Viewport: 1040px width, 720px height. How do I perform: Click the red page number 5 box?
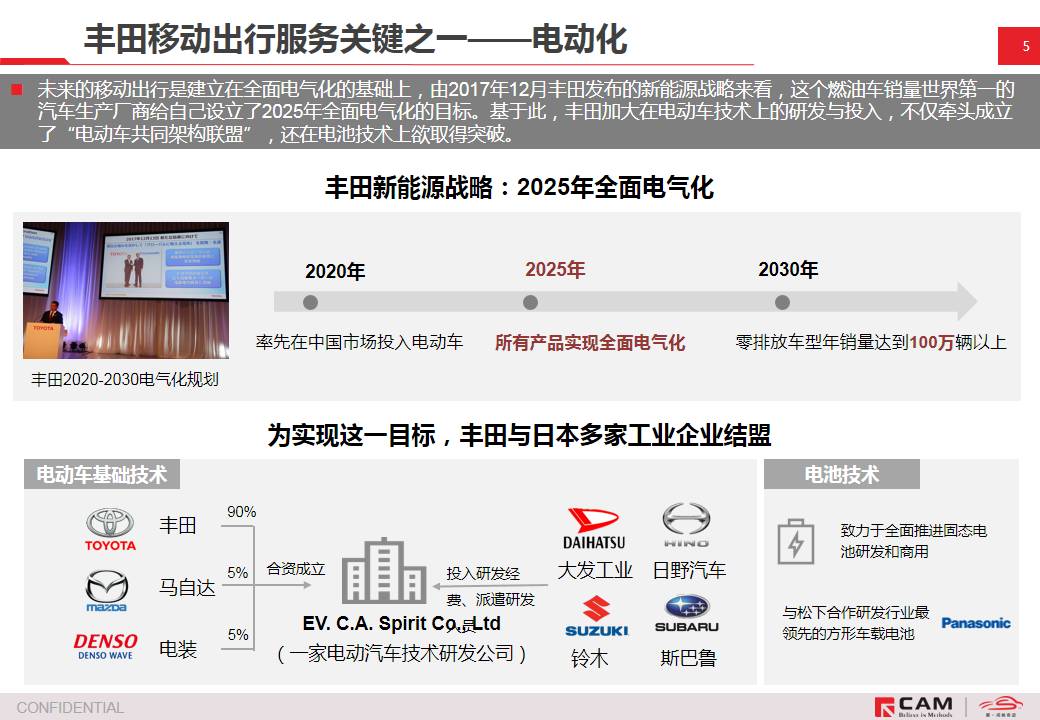(1019, 46)
